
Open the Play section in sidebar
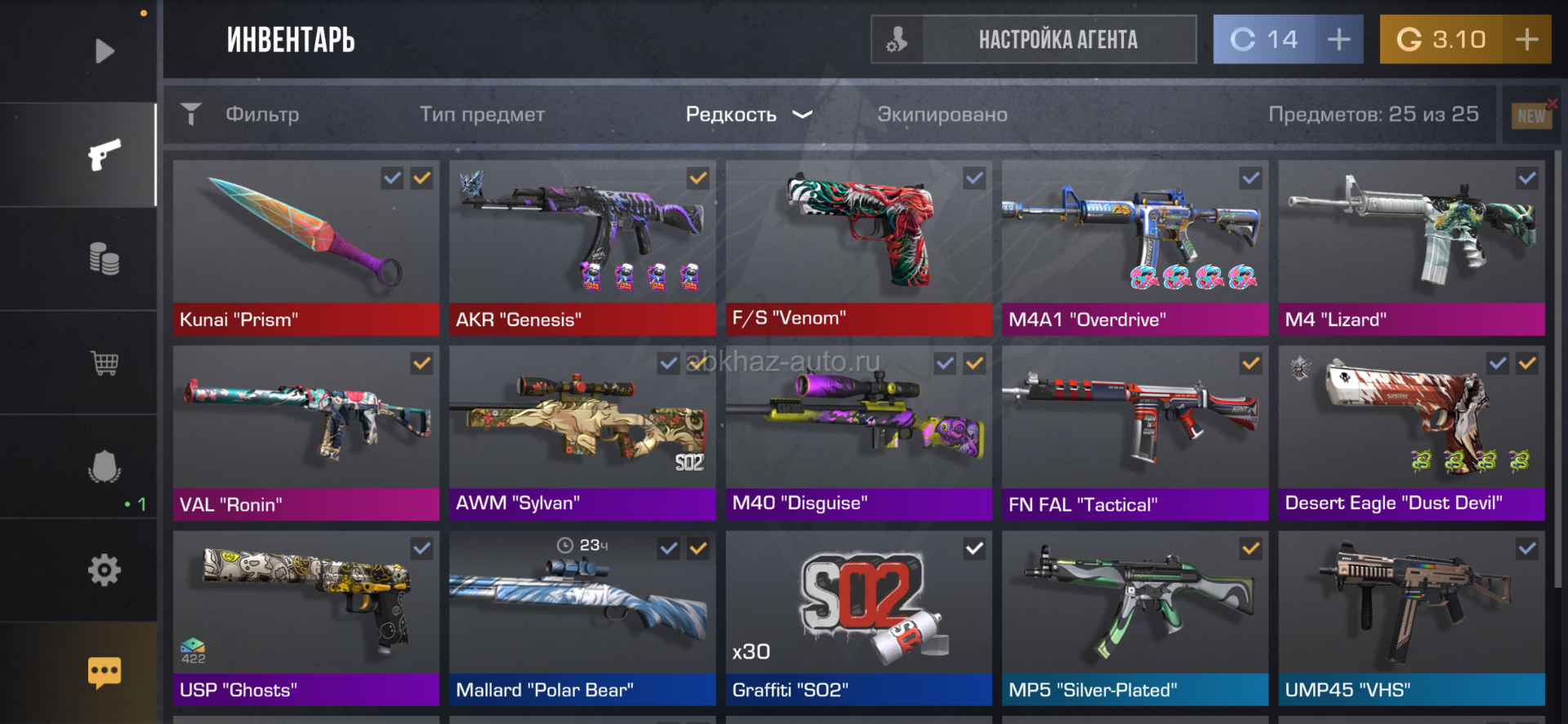[104, 51]
